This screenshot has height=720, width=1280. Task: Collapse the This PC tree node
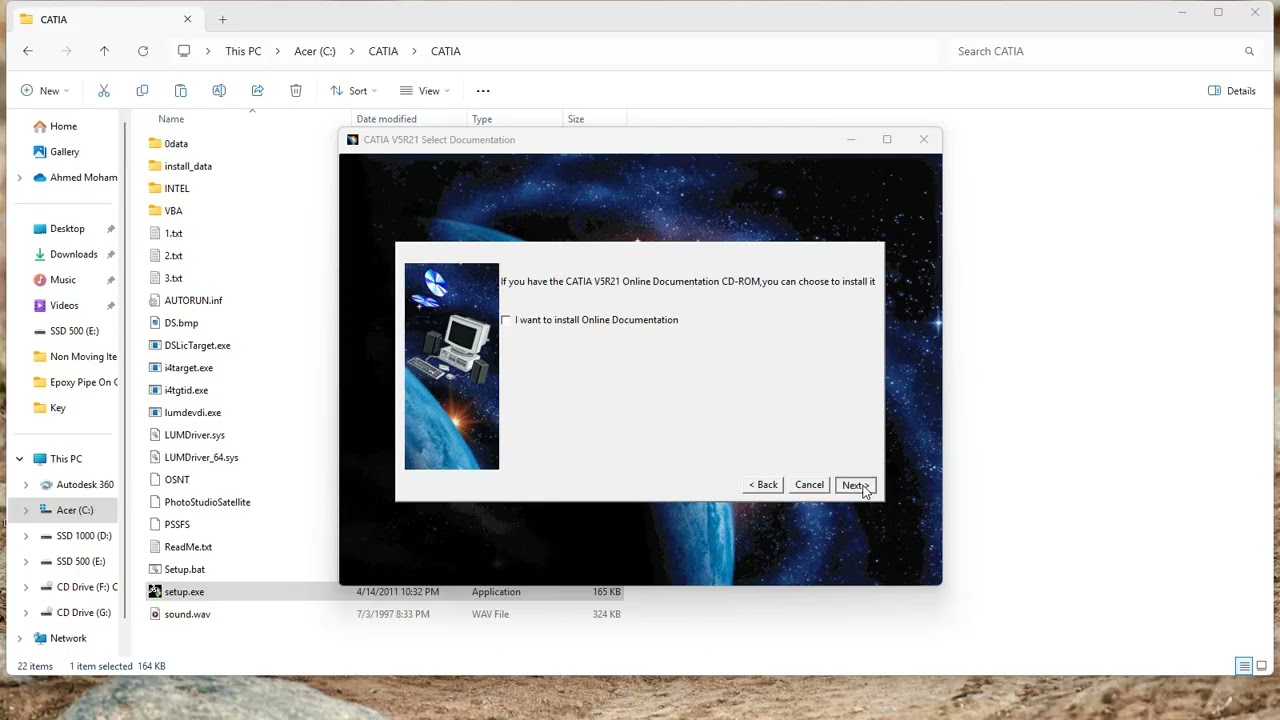[19, 458]
